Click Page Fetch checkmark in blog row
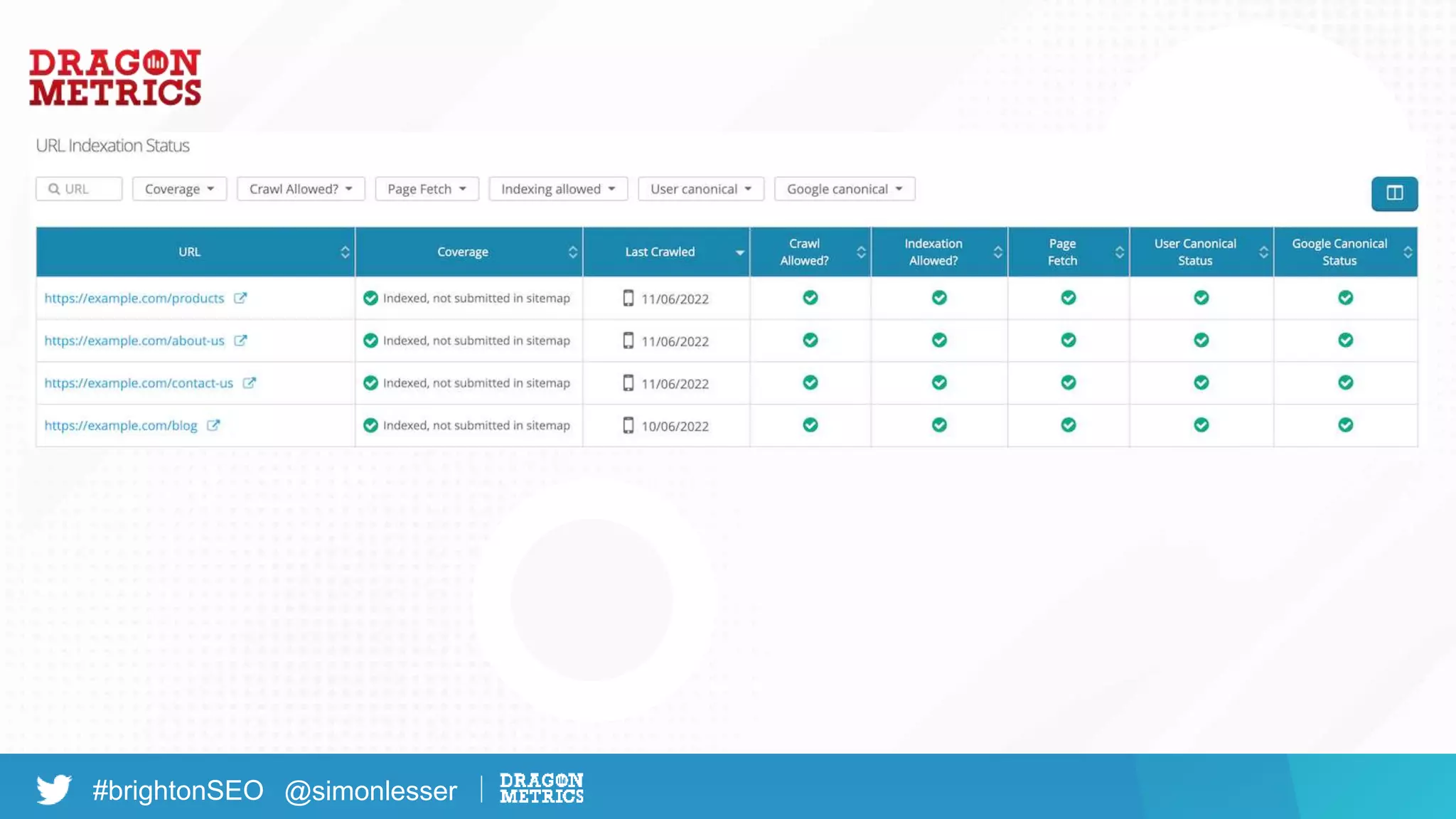The height and width of the screenshot is (819, 1456). coord(1068,425)
